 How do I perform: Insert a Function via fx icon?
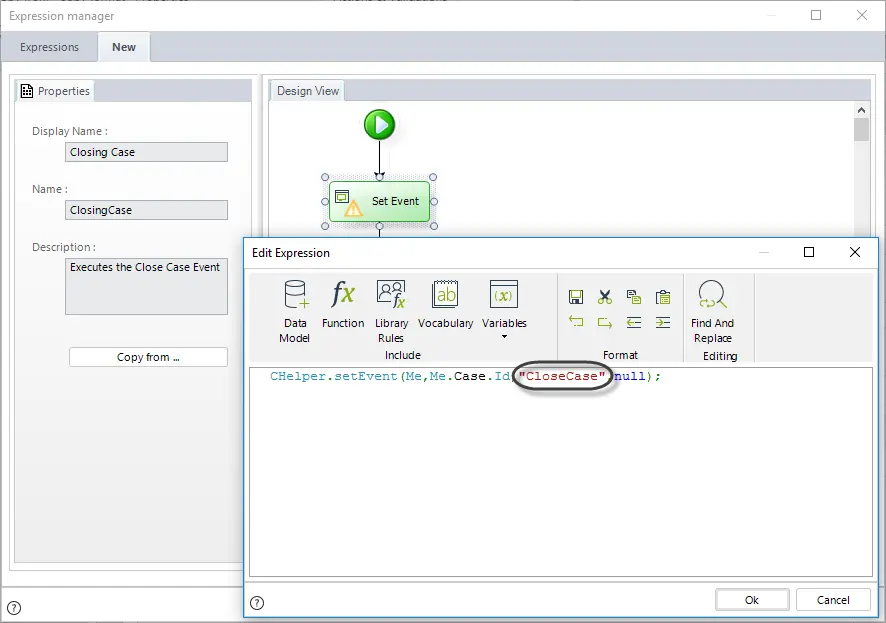343,304
